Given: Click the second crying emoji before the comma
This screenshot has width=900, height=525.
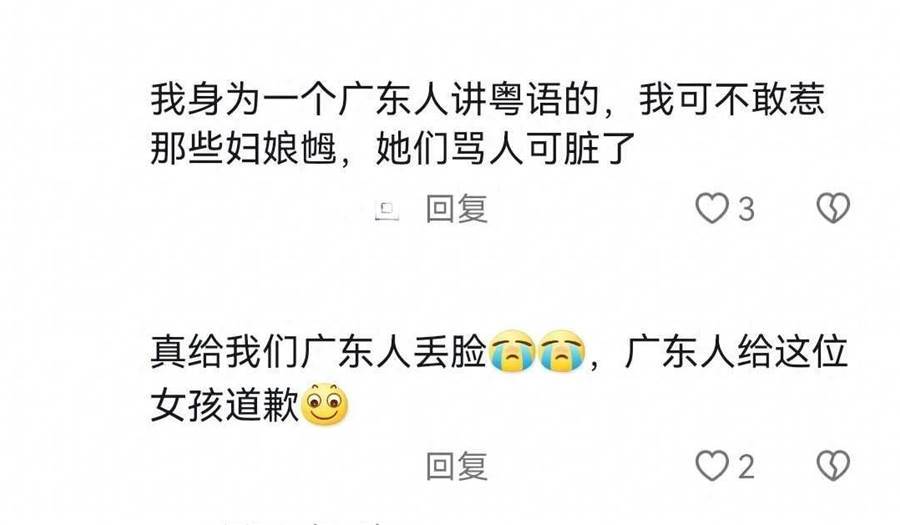Looking at the screenshot, I should click(x=561, y=351).
